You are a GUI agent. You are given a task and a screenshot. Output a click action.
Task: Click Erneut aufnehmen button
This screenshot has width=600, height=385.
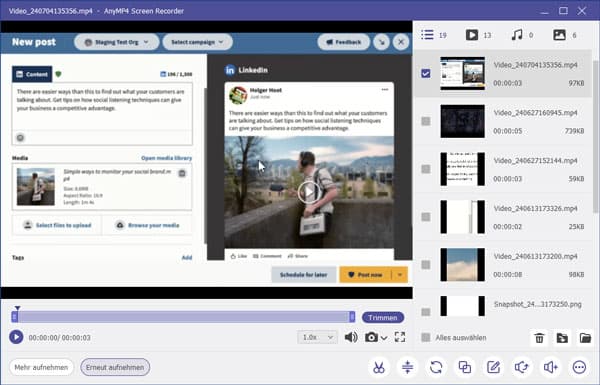[115, 367]
